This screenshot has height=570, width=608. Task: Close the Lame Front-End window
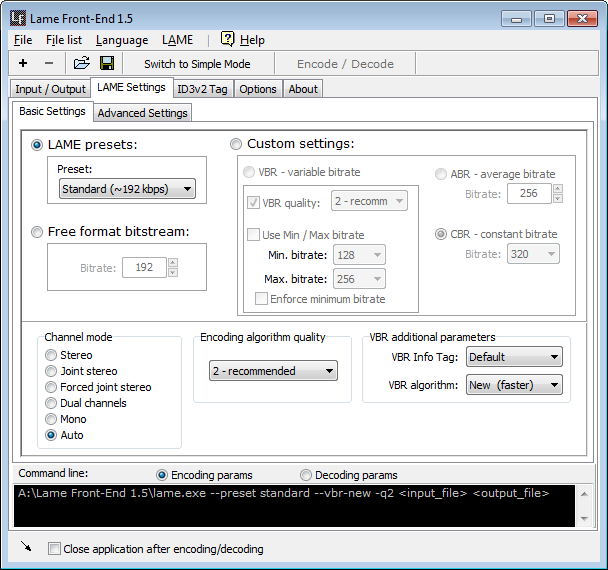(x=582, y=19)
